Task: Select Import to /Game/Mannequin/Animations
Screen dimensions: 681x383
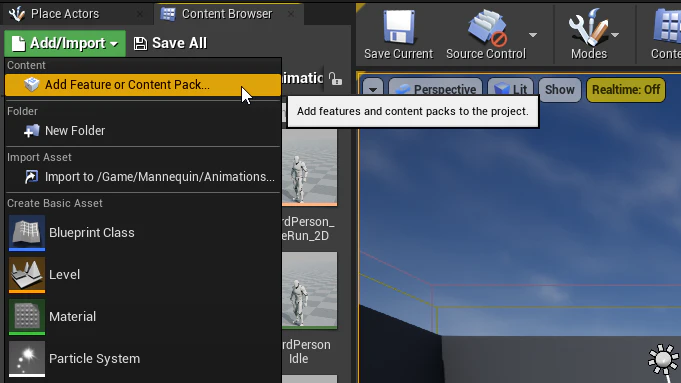Action: [143, 177]
